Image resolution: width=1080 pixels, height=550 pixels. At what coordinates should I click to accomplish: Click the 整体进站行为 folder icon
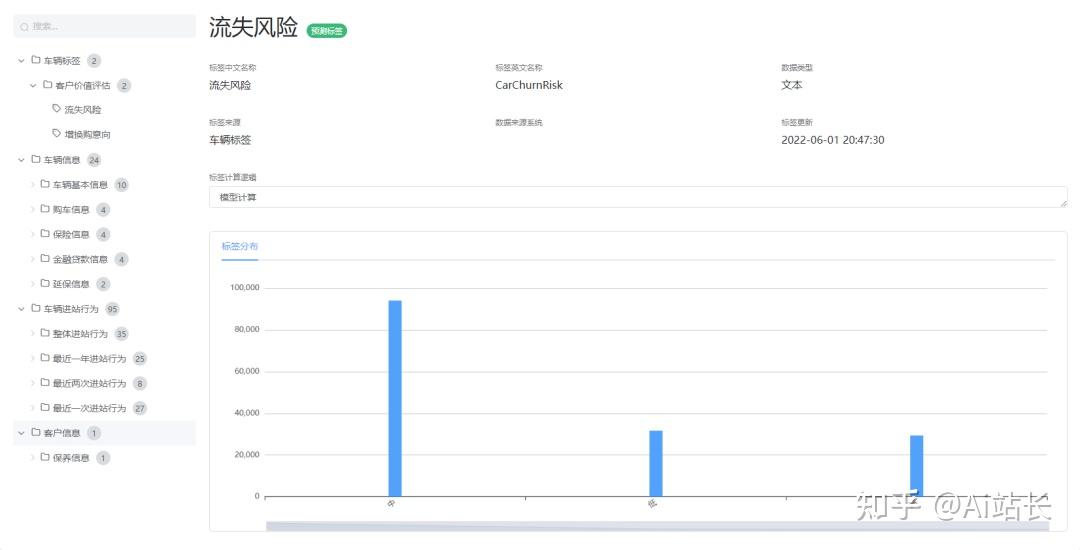tap(45, 333)
